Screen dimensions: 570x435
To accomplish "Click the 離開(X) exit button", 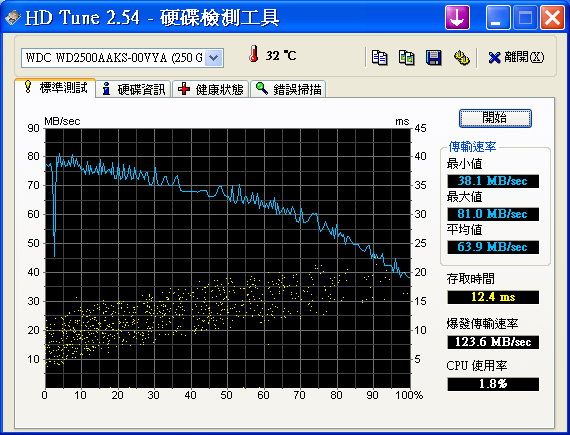I will coord(516,57).
